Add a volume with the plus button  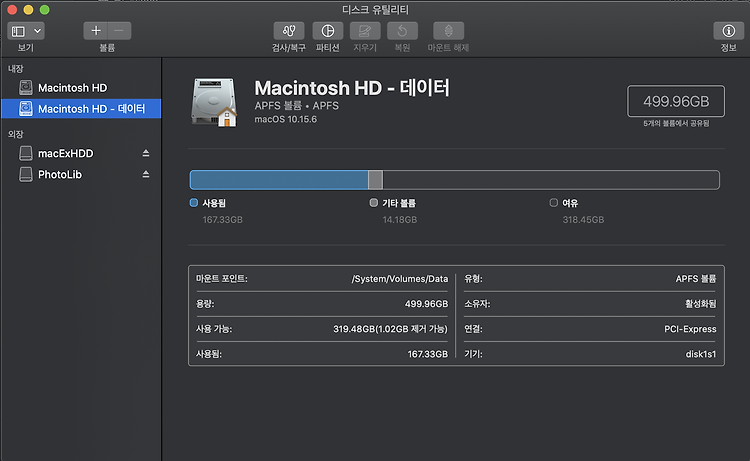pos(96,31)
